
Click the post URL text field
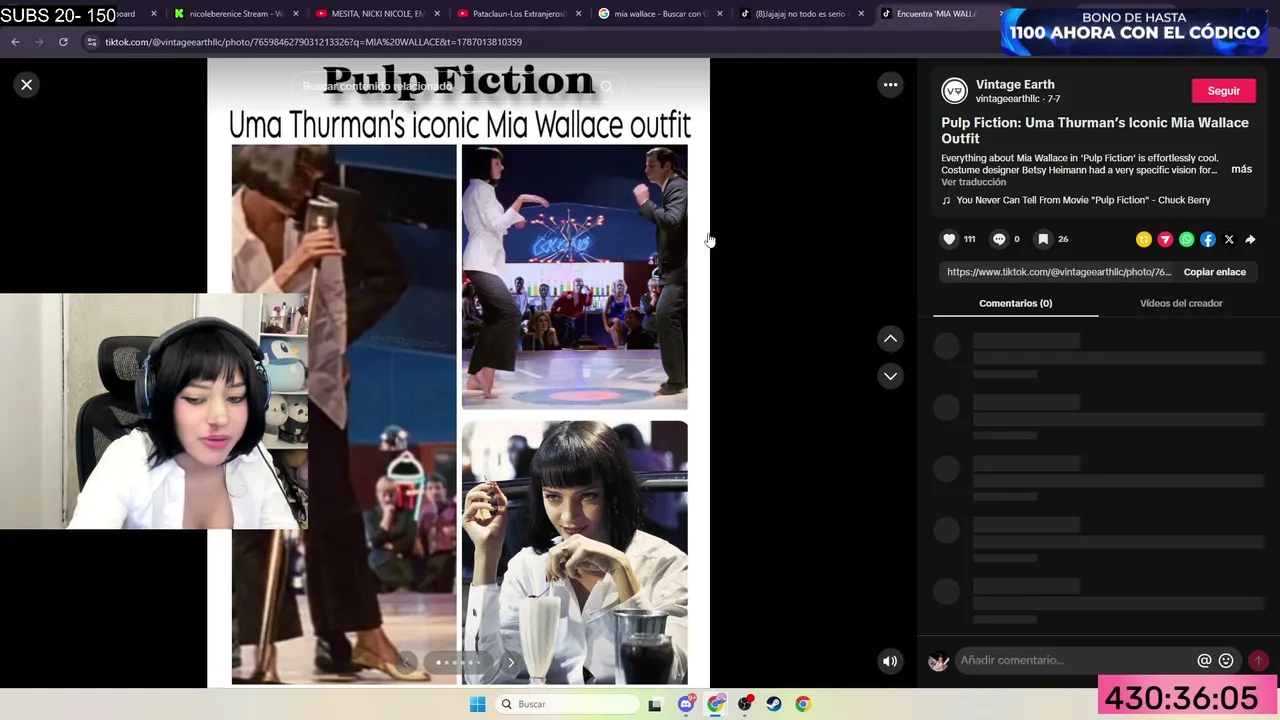1059,272
